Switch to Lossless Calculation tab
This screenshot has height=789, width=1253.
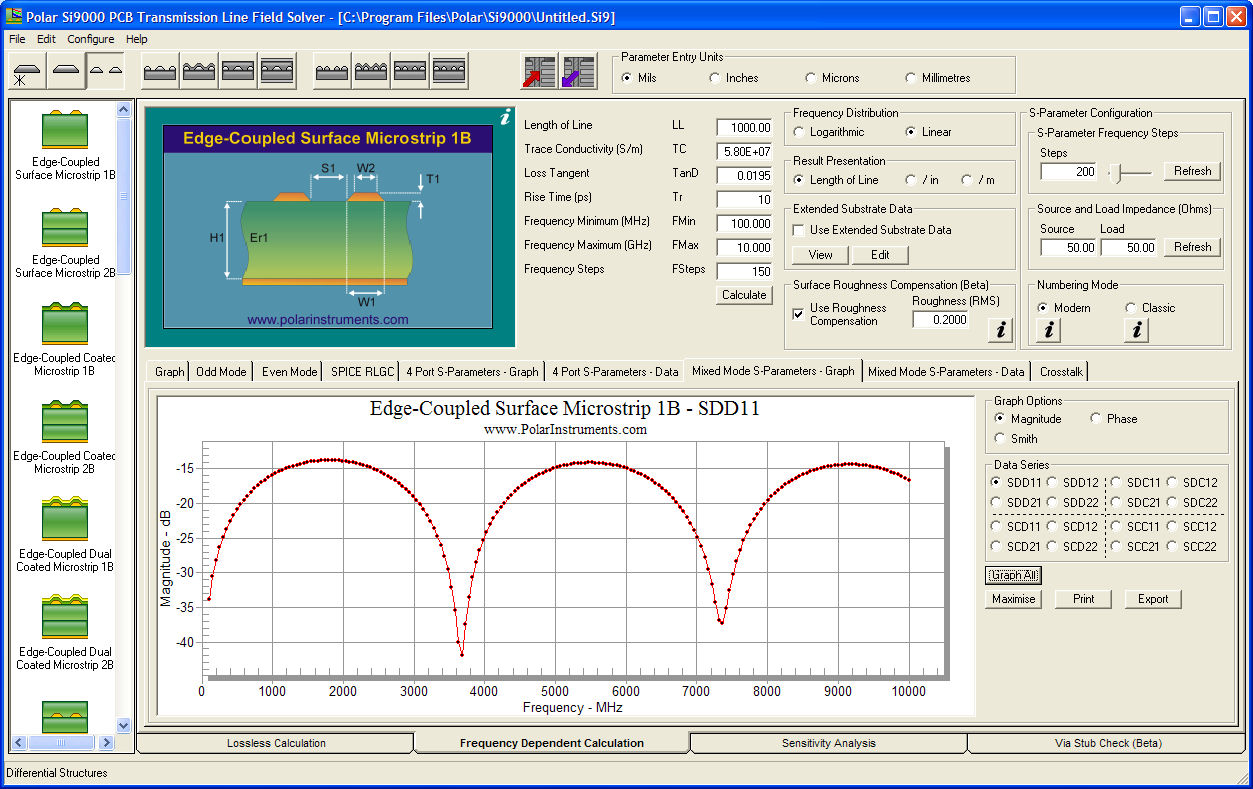click(x=276, y=743)
